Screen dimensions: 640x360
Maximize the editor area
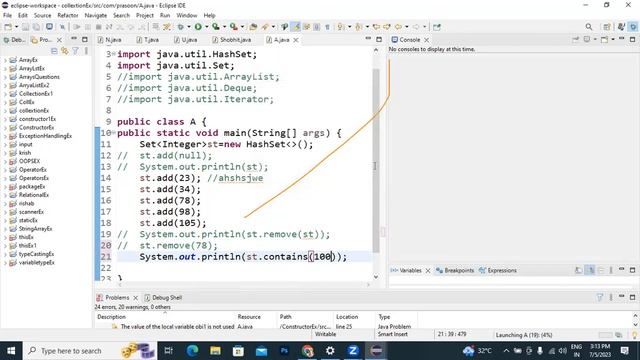pos(379,39)
